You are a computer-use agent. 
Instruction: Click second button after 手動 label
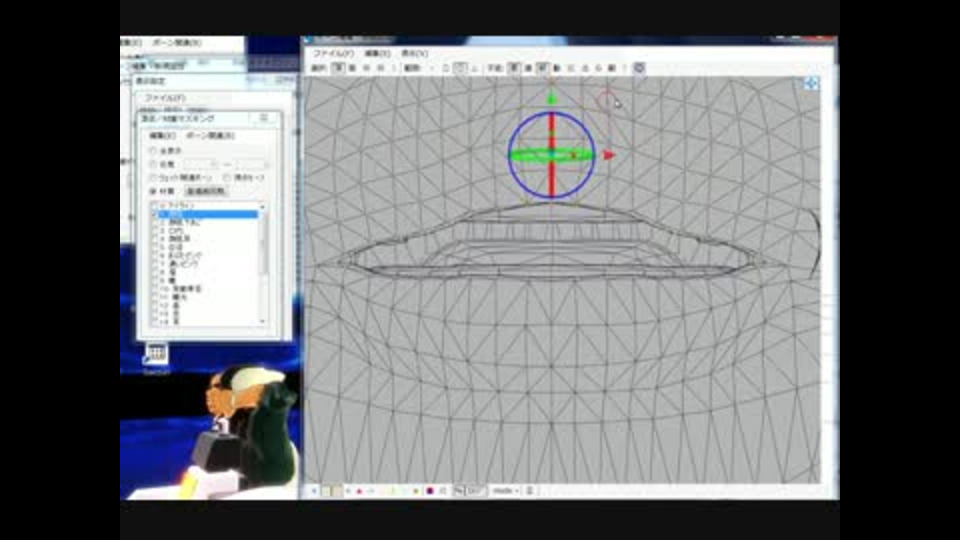click(528, 69)
